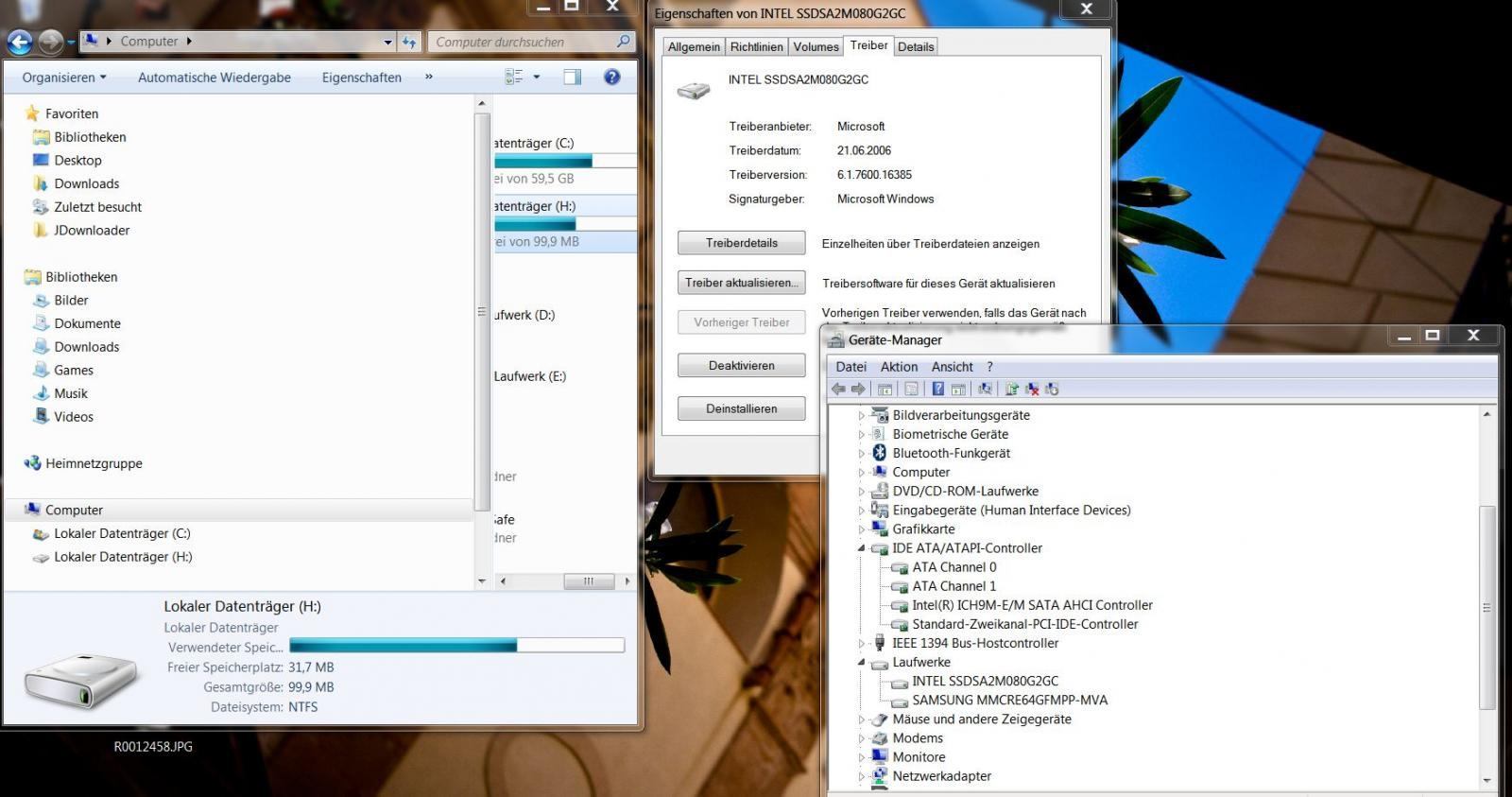Screen dimensions: 1512x797
Task: Switch to the Details tab
Action: click(x=915, y=46)
